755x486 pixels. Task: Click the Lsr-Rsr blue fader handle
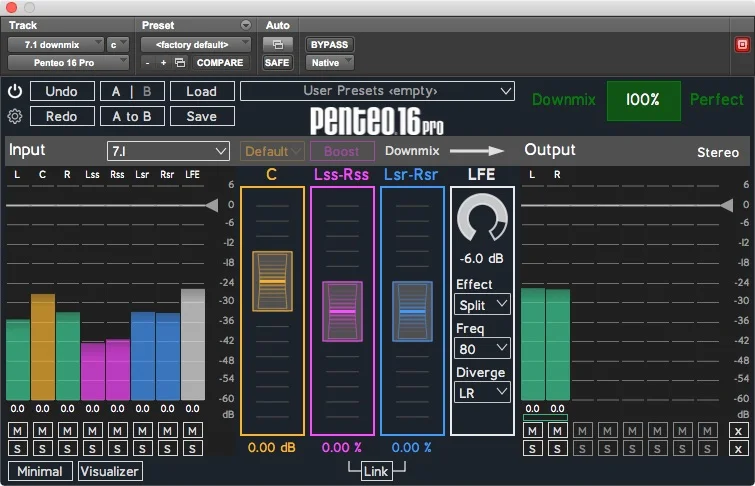click(412, 312)
